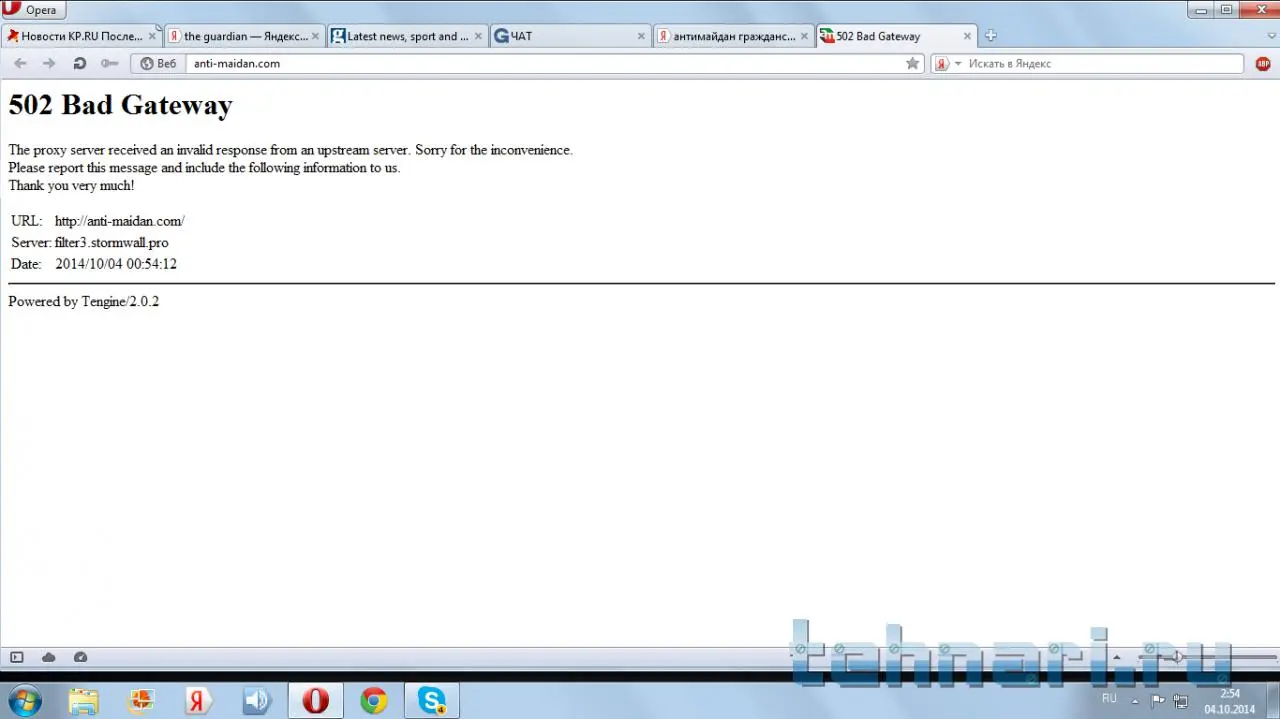Go forward to next page
This screenshot has width=1280, height=719.
(49, 63)
